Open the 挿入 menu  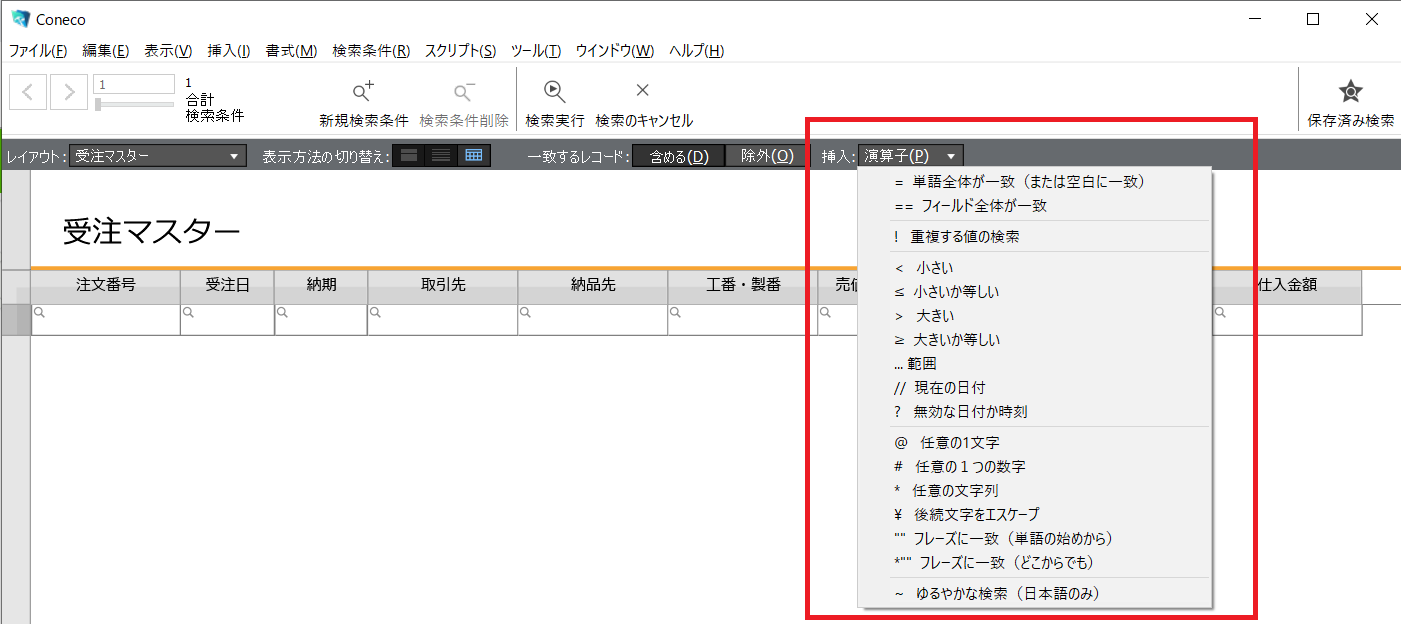click(x=229, y=51)
